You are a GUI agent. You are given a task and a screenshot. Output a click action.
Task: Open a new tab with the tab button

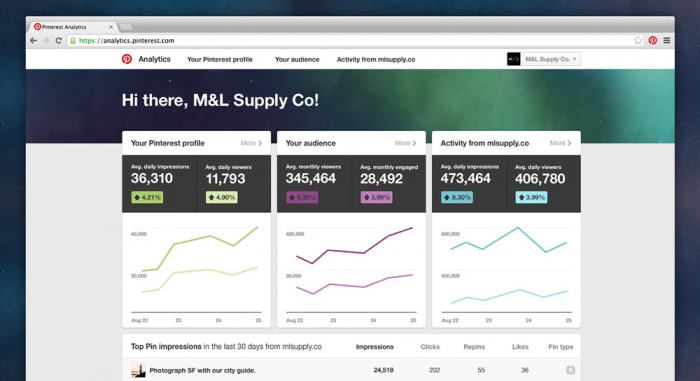point(126,27)
